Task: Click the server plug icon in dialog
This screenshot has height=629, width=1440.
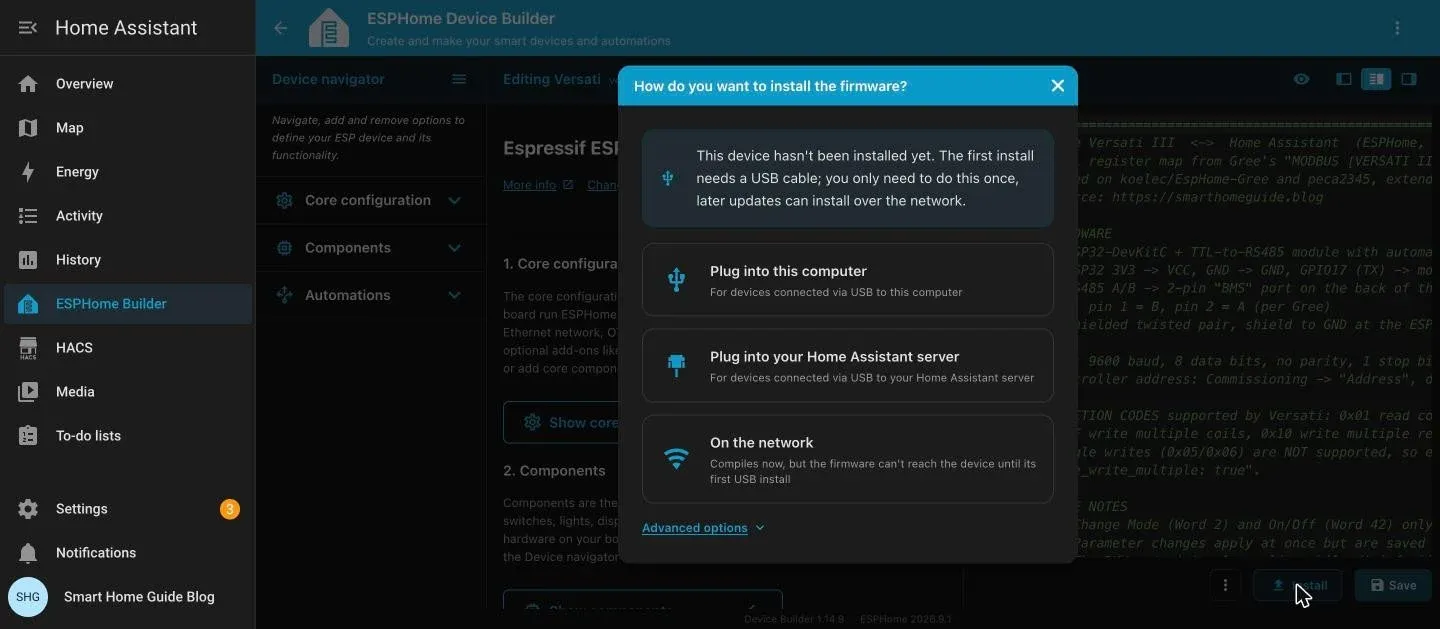Action: [x=677, y=366]
